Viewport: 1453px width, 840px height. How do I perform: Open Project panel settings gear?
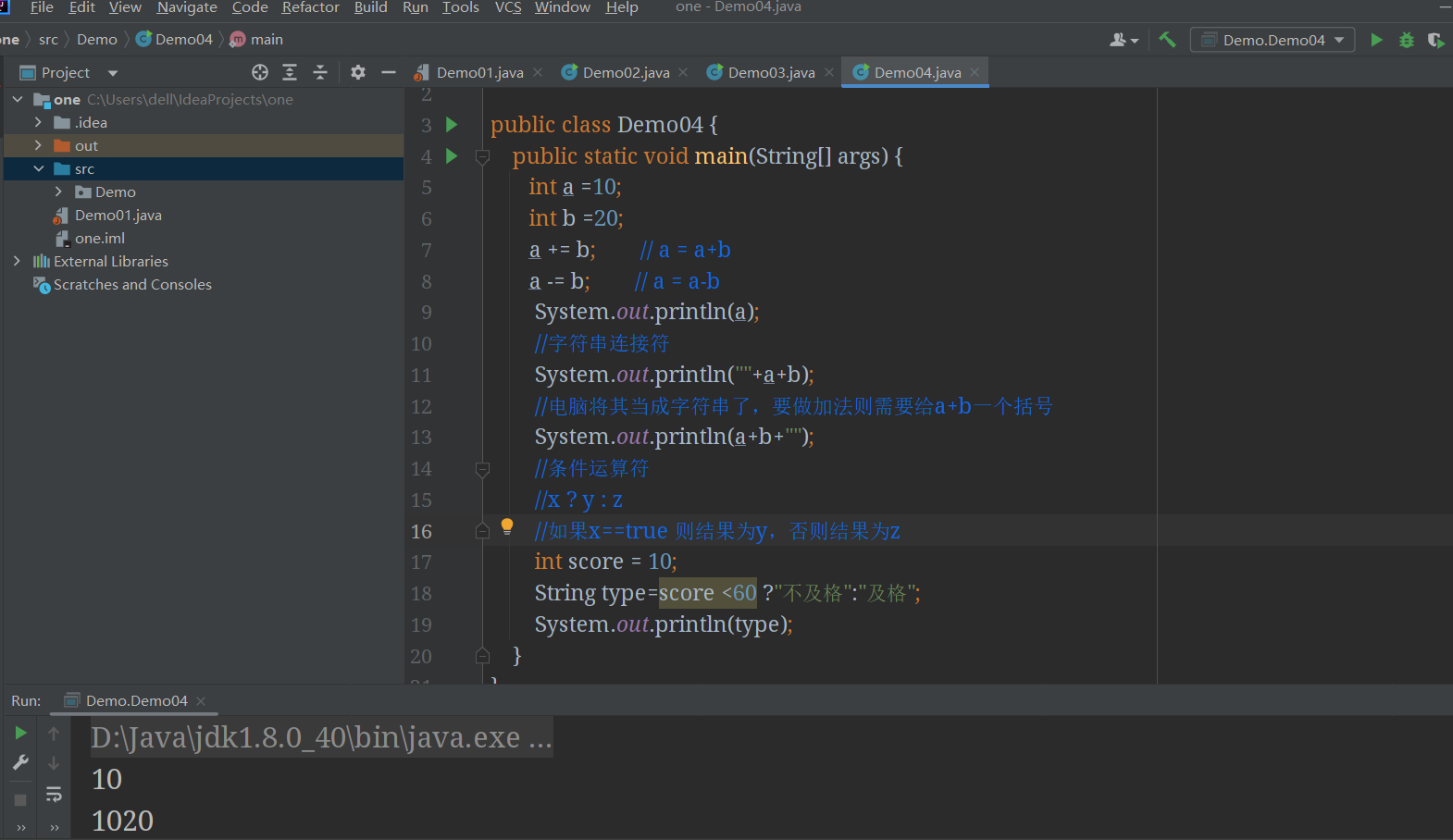(358, 72)
